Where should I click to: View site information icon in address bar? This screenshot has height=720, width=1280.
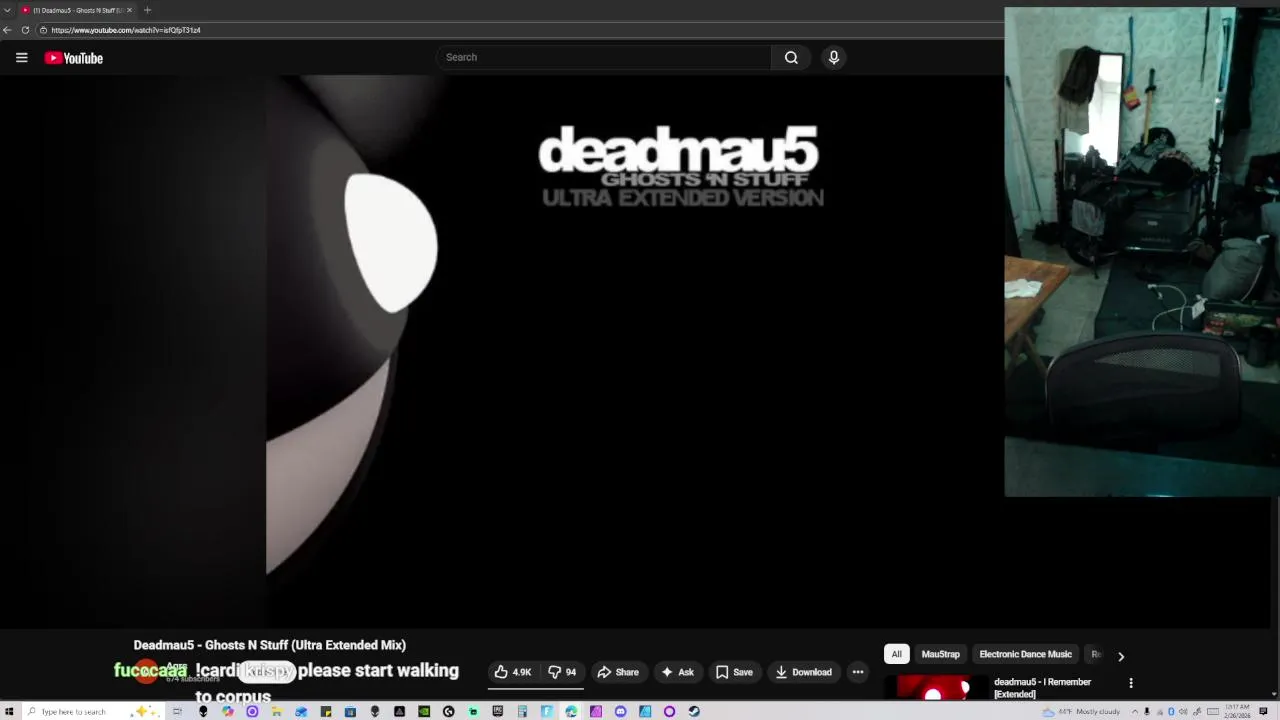click(x=43, y=30)
